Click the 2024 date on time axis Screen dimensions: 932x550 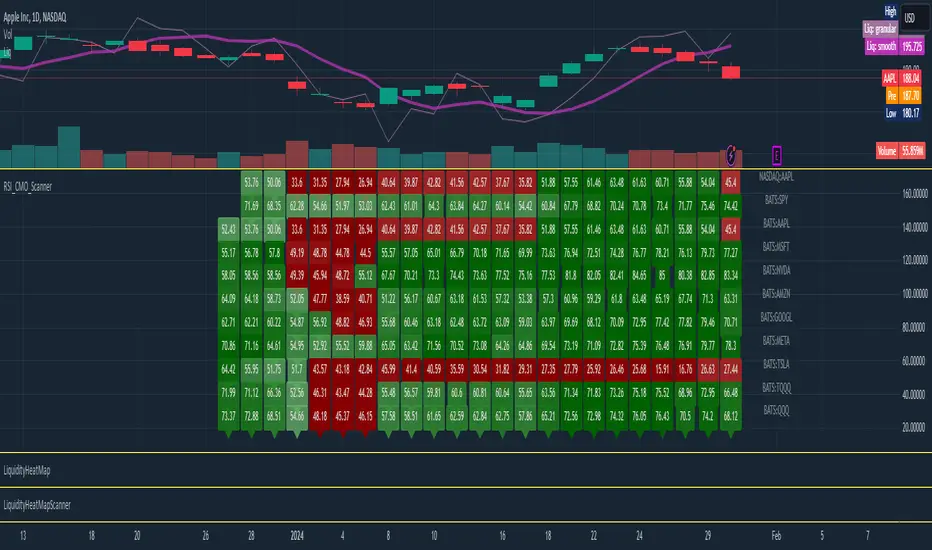click(x=297, y=536)
